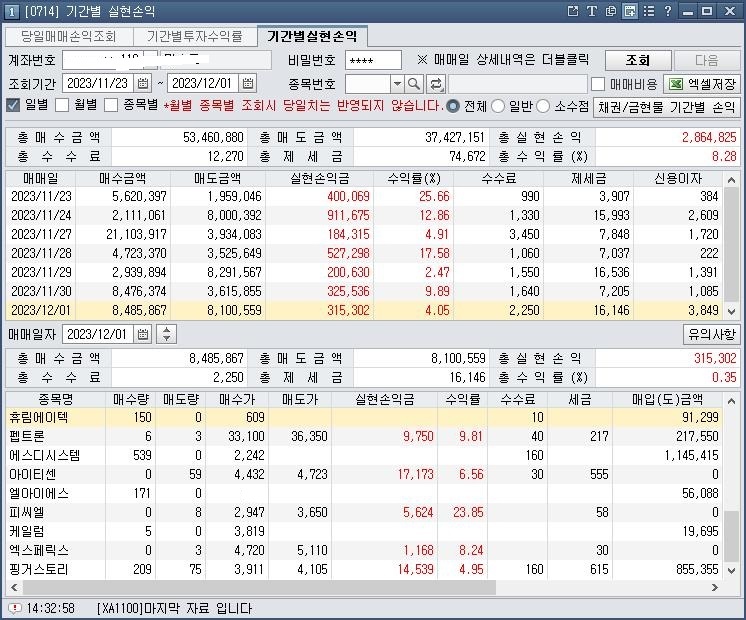
Task: Select the 2023/11/24 row
Action: pos(364,215)
